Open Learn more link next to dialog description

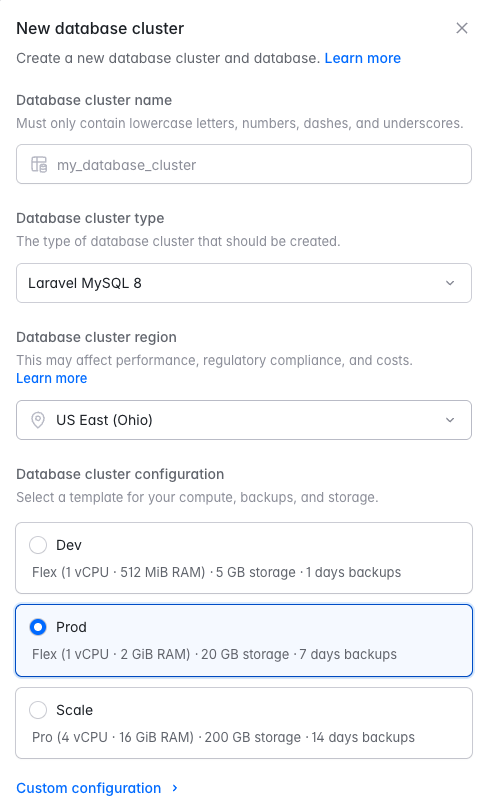(x=363, y=58)
